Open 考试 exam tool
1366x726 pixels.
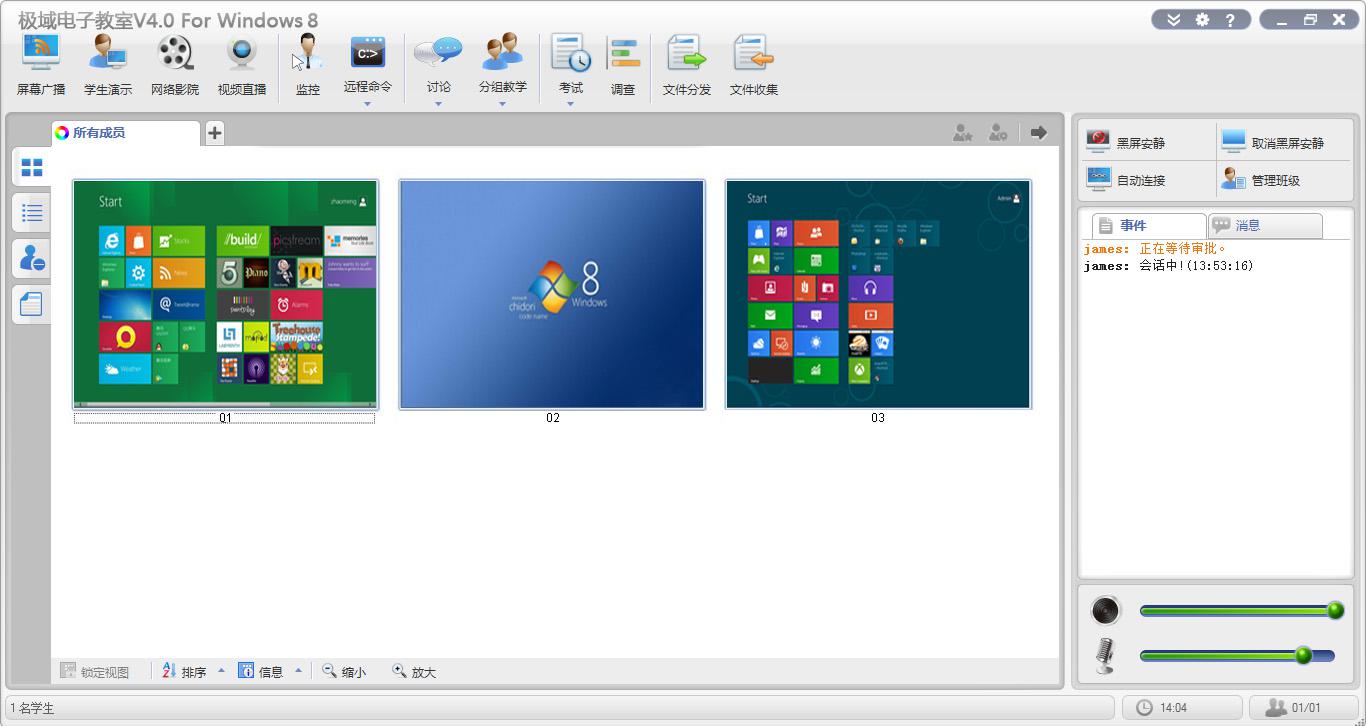click(571, 62)
